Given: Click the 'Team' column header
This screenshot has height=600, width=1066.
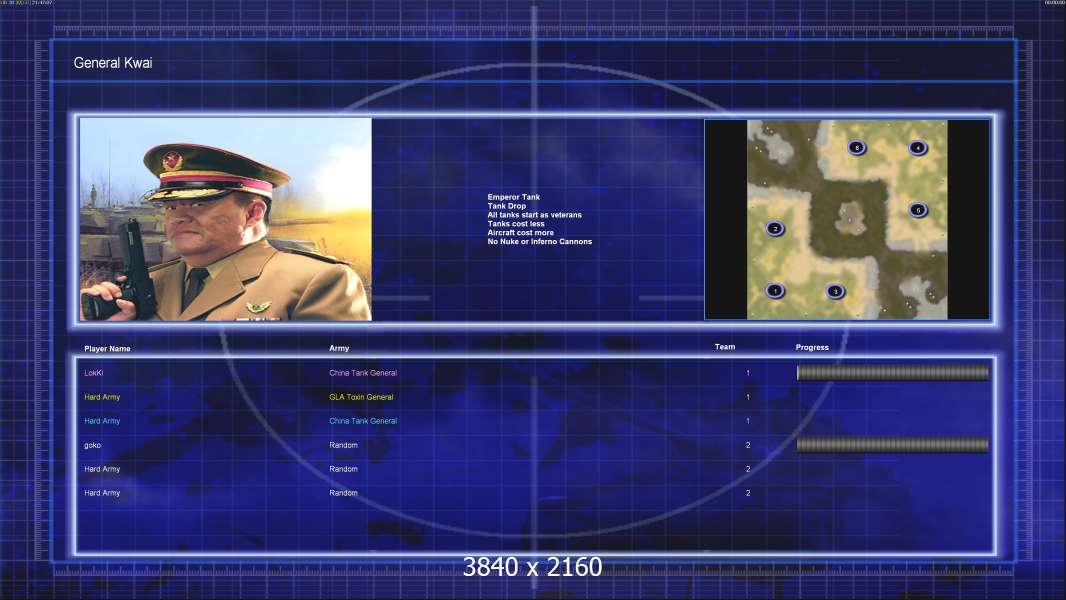Looking at the screenshot, I should 725,347.
